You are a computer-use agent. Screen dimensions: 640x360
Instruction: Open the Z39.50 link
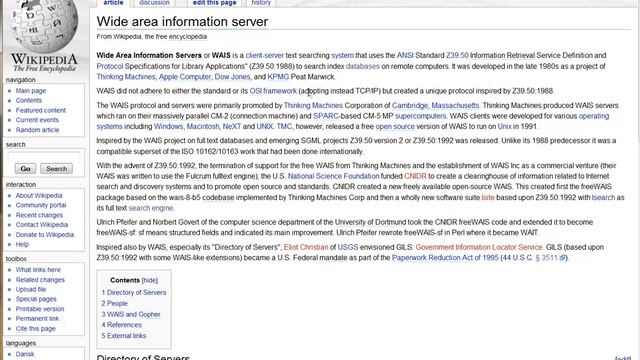(457, 56)
